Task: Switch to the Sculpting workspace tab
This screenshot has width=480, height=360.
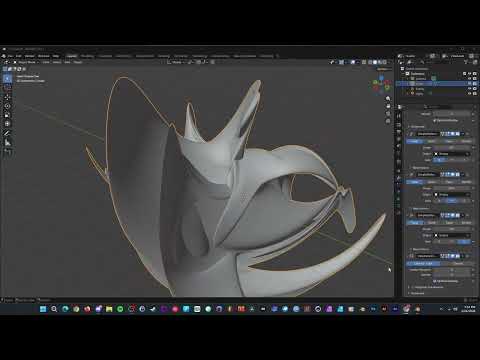Action: click(105, 56)
